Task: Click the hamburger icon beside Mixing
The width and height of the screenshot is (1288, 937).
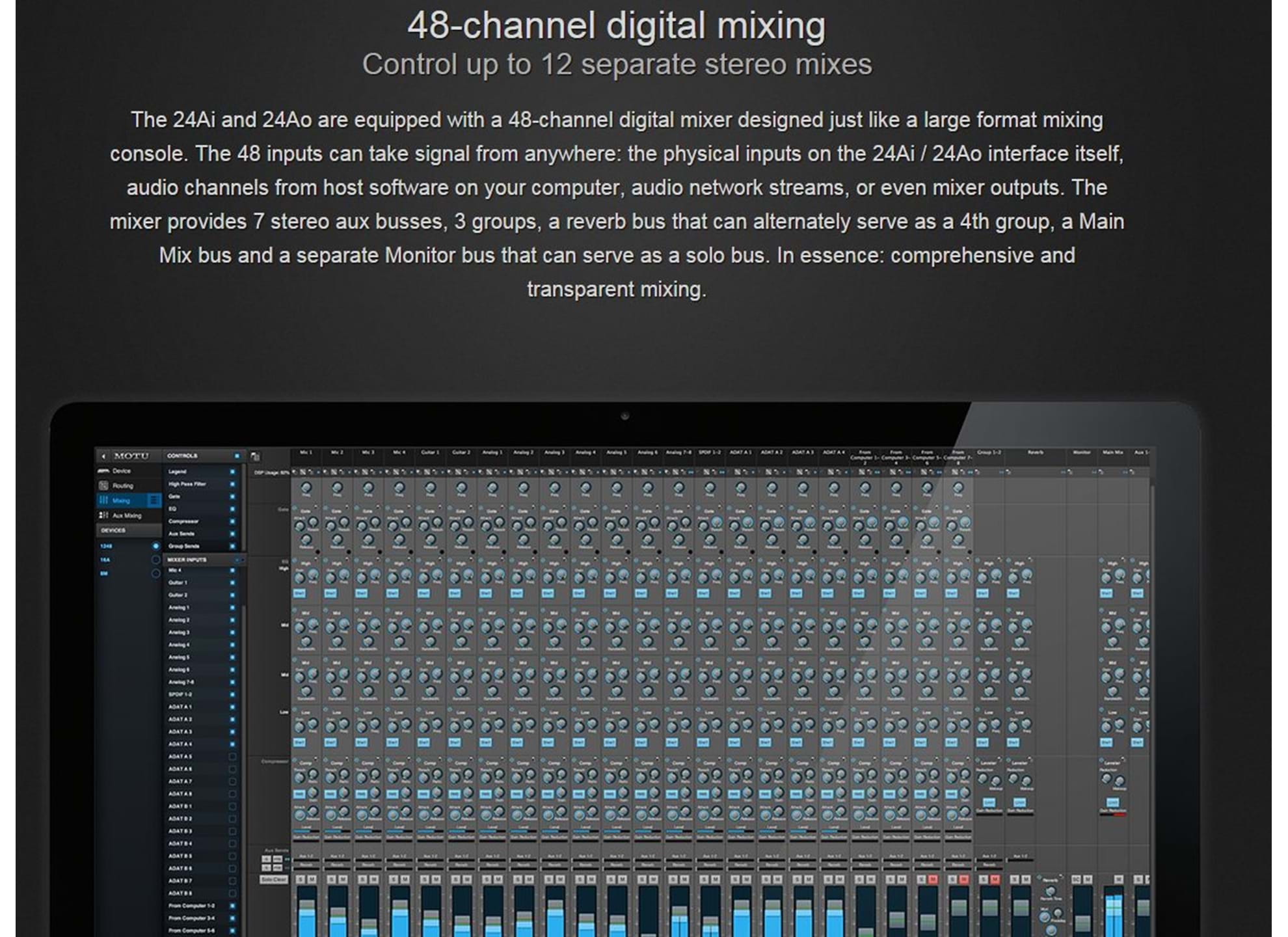Action: (x=154, y=500)
